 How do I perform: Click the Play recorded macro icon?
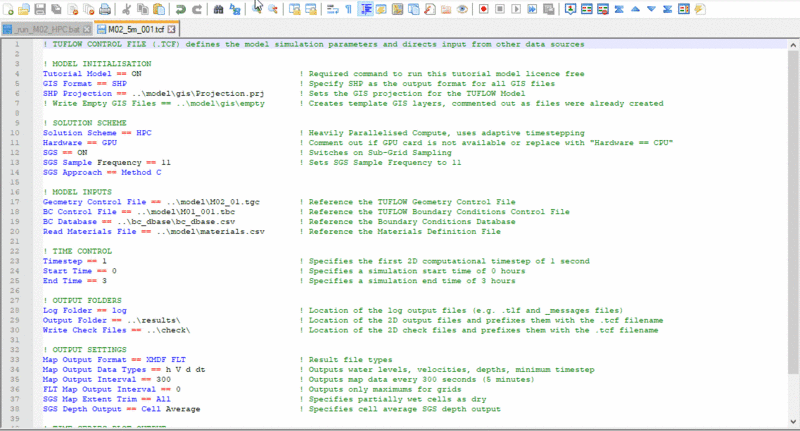pyautogui.click(x=518, y=9)
